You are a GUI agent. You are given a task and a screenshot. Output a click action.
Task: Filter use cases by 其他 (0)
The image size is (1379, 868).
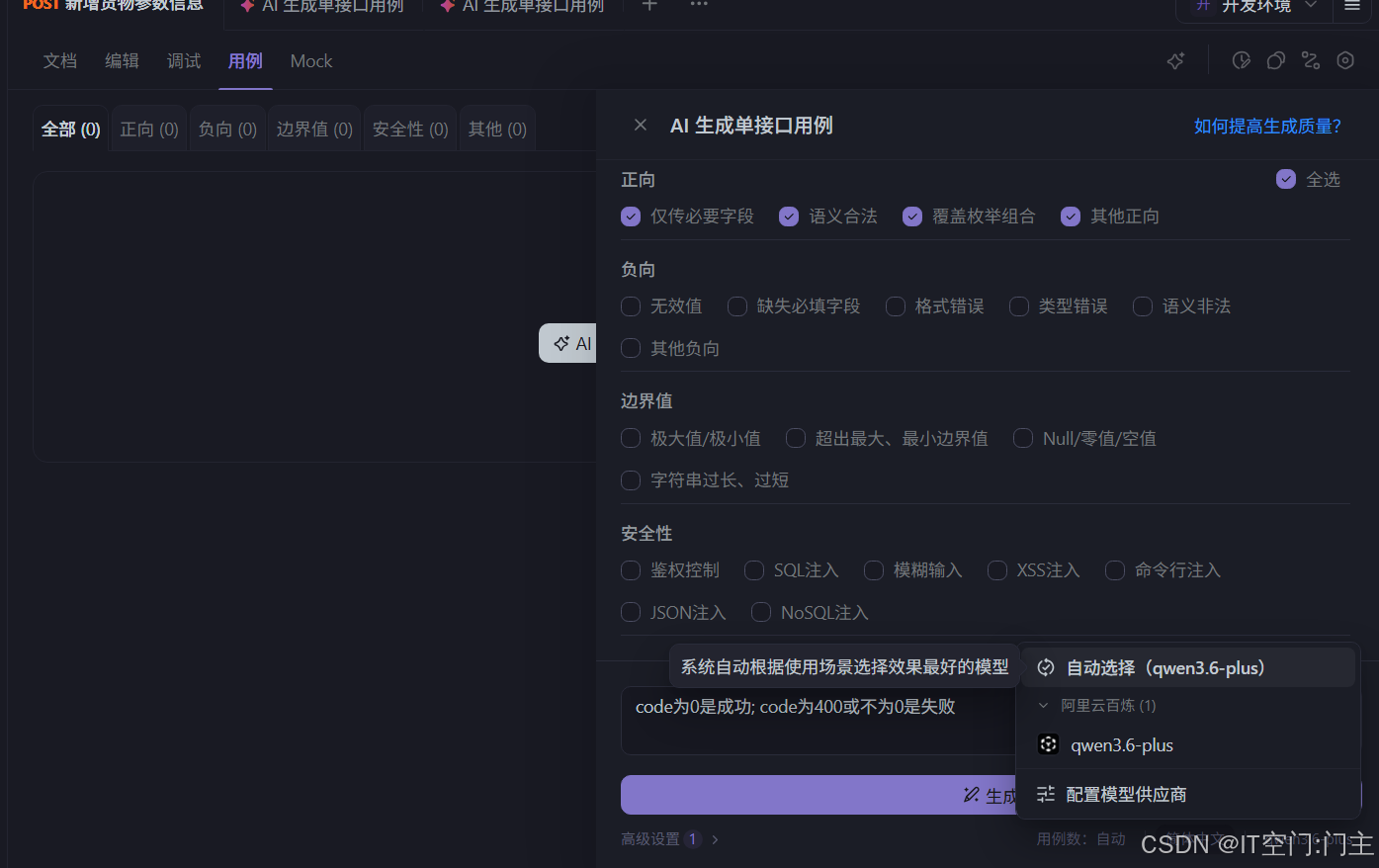tap(497, 130)
